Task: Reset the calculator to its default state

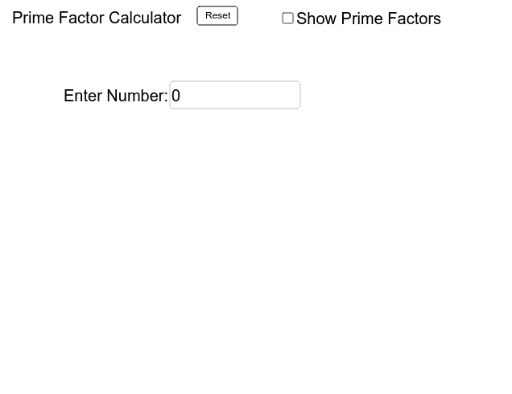Action: (217, 16)
